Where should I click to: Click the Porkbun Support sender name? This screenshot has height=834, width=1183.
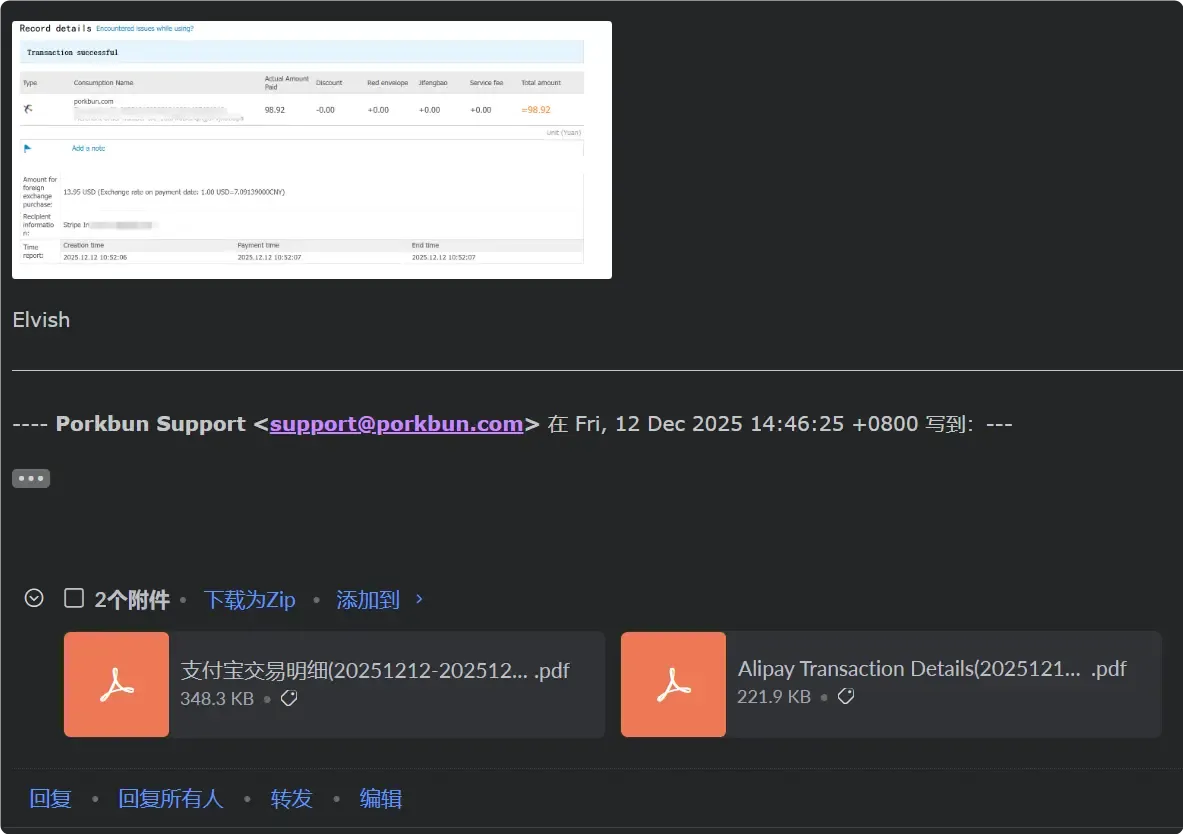(150, 424)
